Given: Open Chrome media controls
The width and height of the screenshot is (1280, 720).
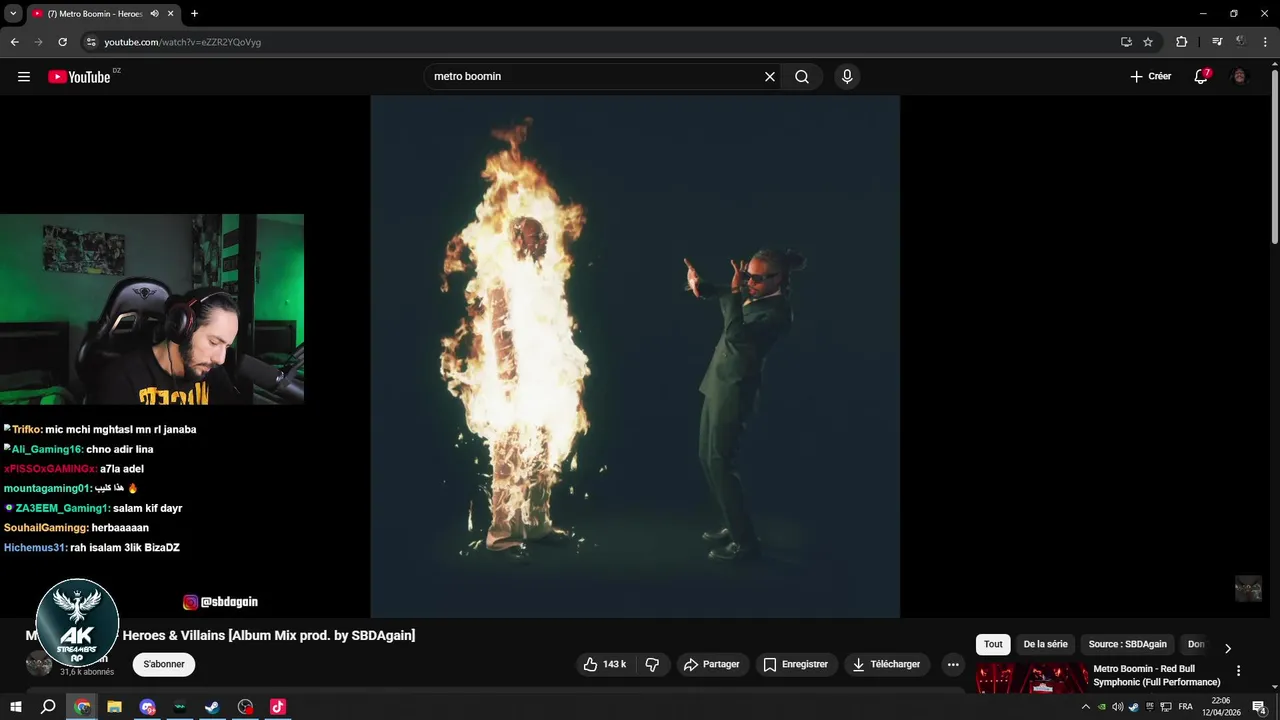Looking at the screenshot, I should (1217, 42).
